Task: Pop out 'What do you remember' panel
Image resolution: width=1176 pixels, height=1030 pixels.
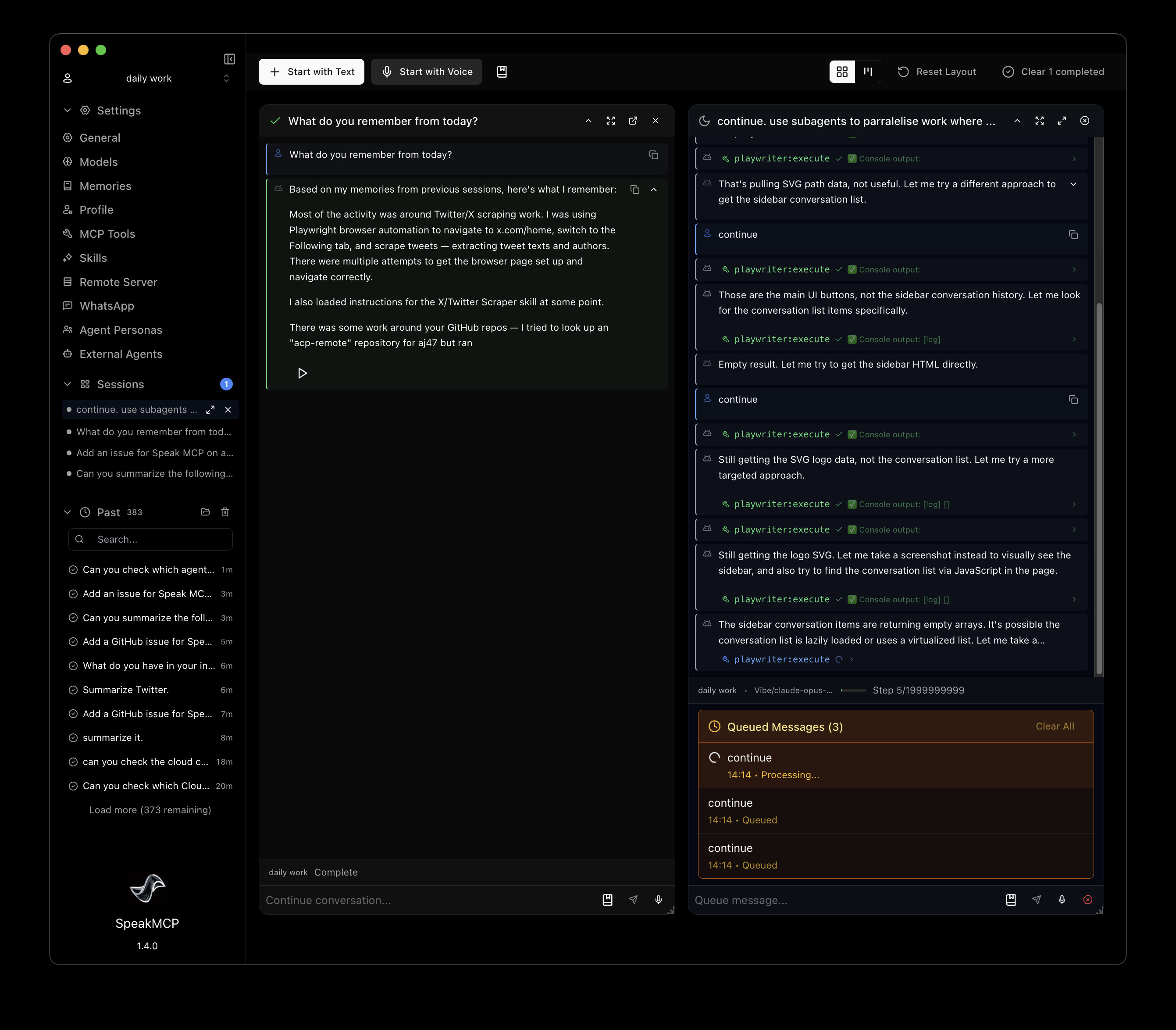Action: [633, 121]
